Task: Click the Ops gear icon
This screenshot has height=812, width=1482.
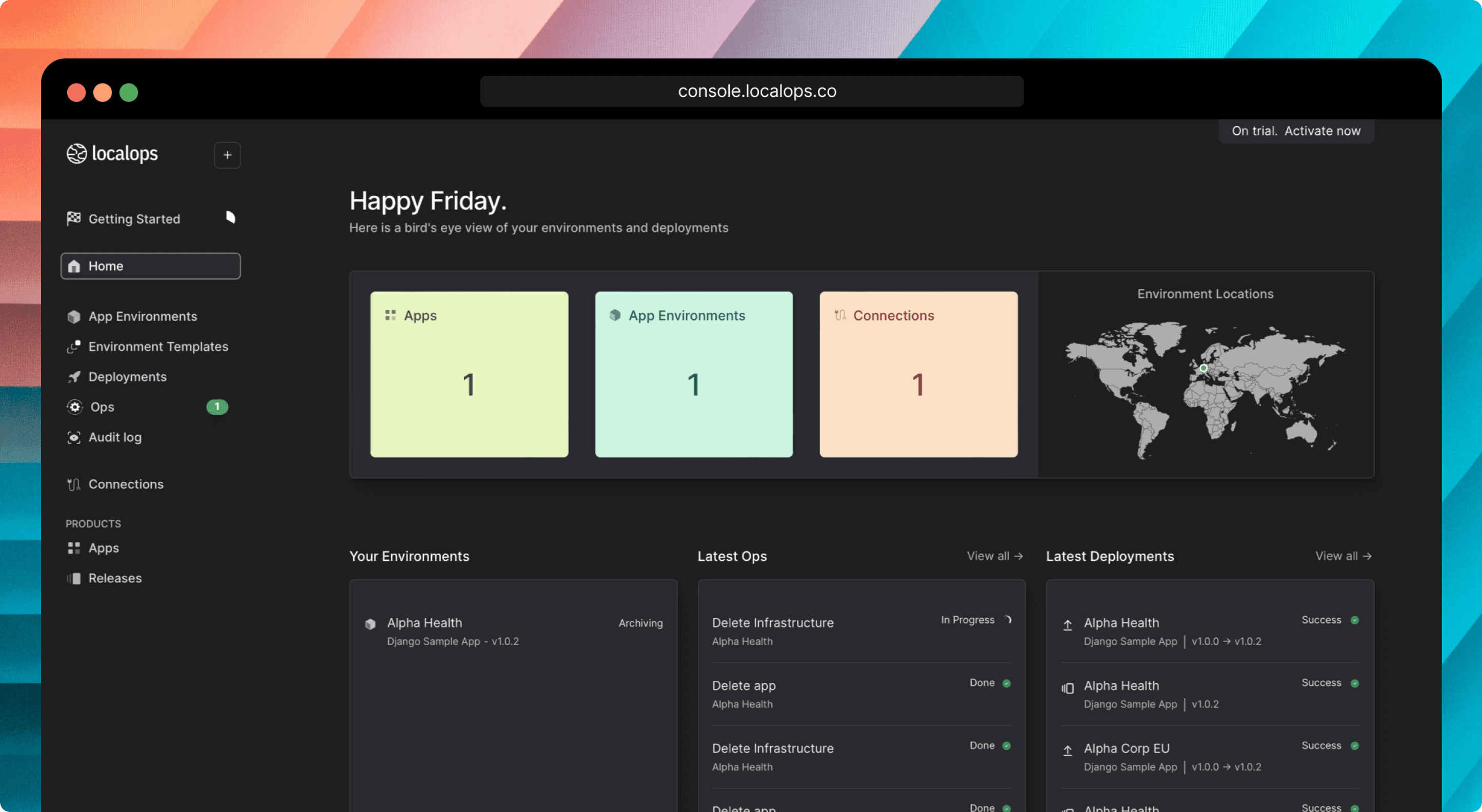Action: pos(74,407)
